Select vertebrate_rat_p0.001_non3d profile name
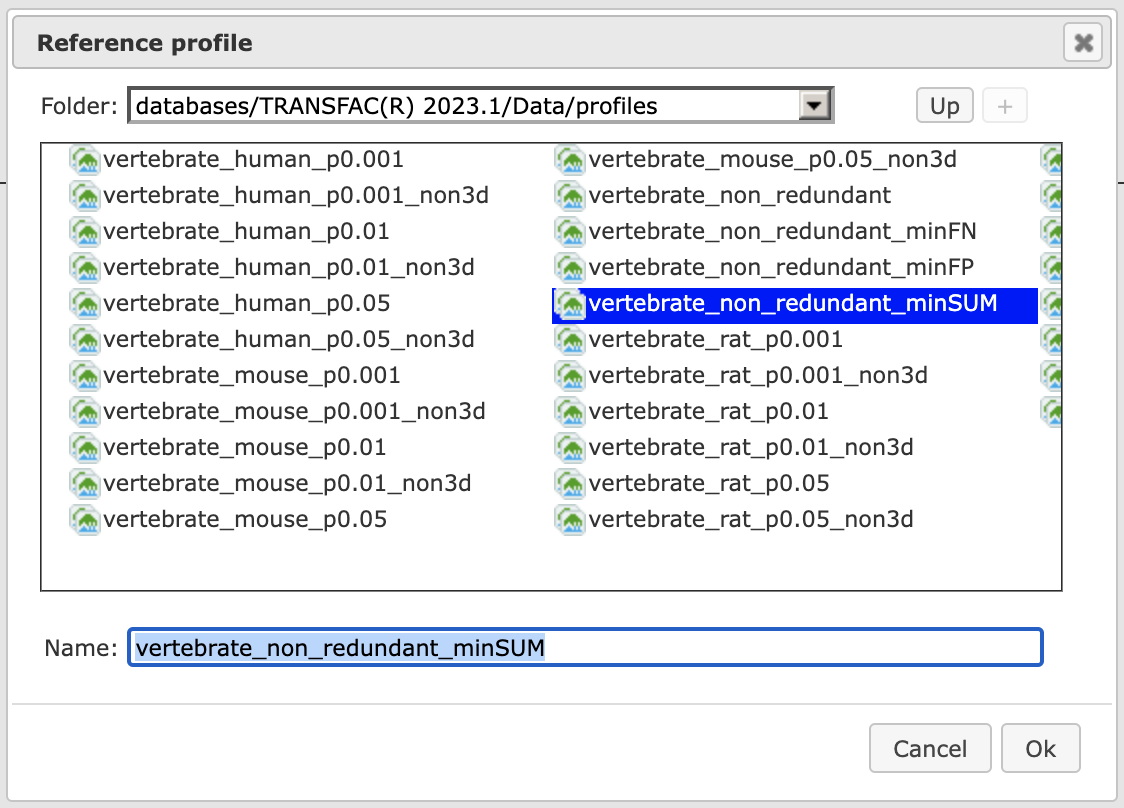 [758, 375]
